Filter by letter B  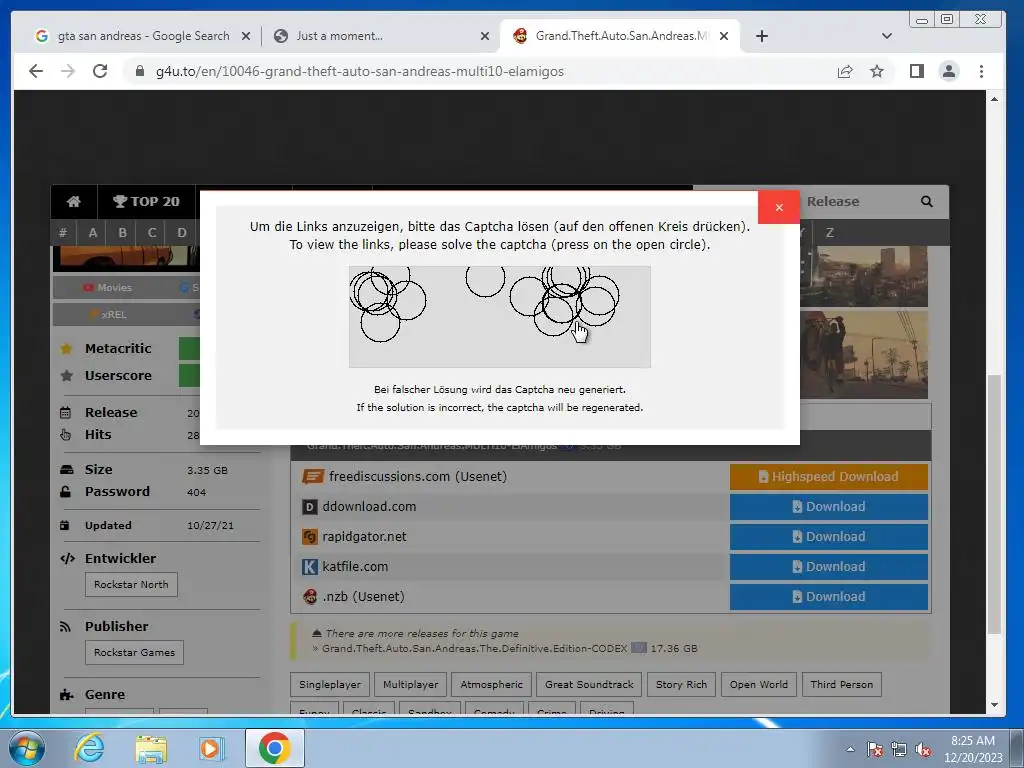122,232
